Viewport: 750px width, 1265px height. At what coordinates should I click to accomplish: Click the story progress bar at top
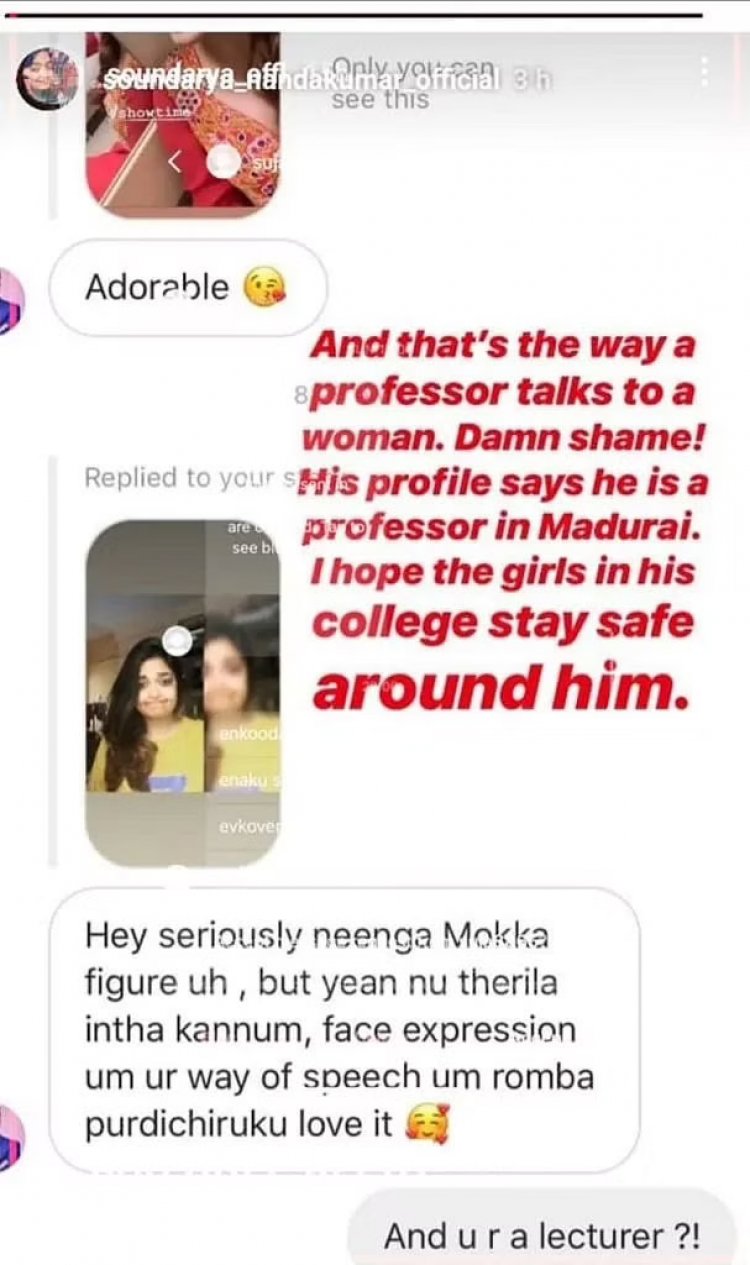(352, 15)
